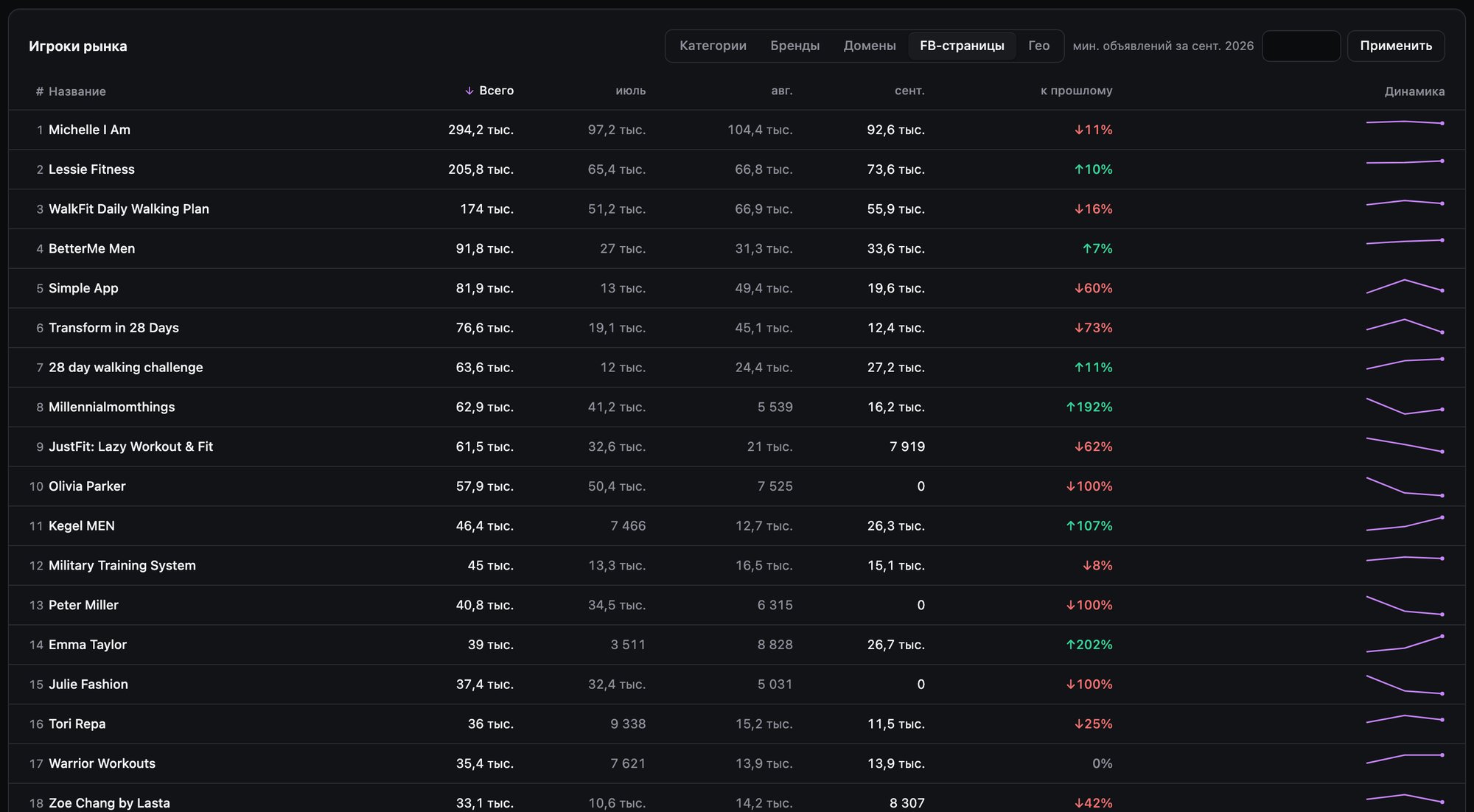This screenshot has height=812, width=1474.
Task: Click the Игроки рынка heading
Action: pyautogui.click(x=77, y=46)
